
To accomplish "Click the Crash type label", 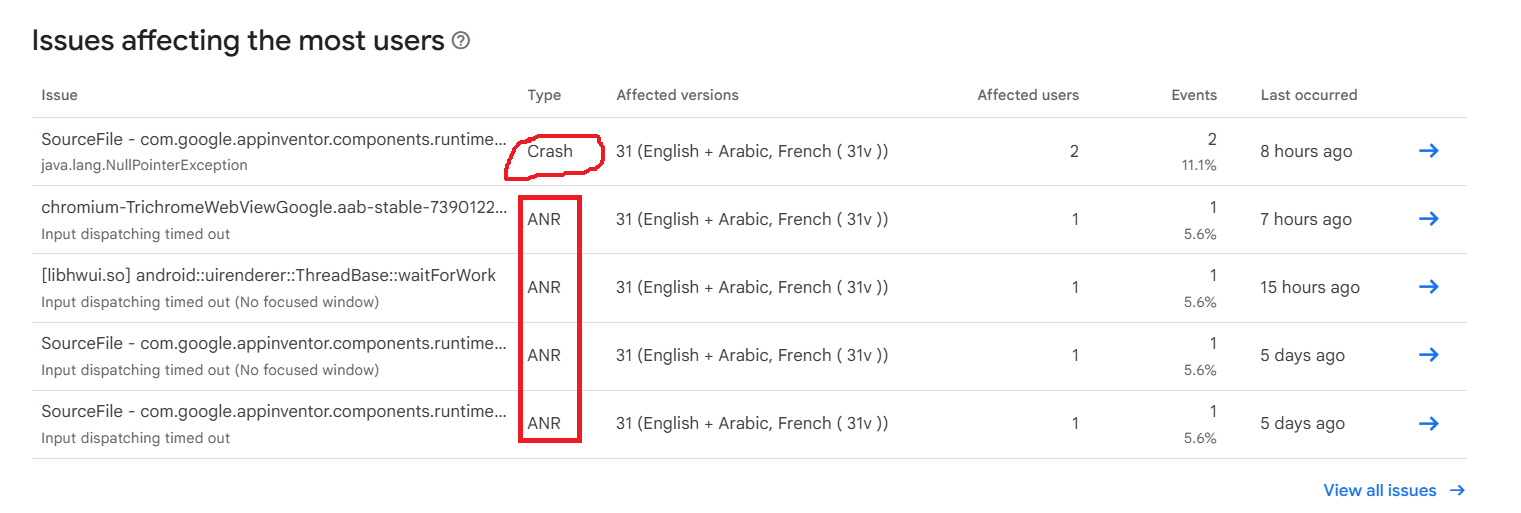I will pos(550,151).
